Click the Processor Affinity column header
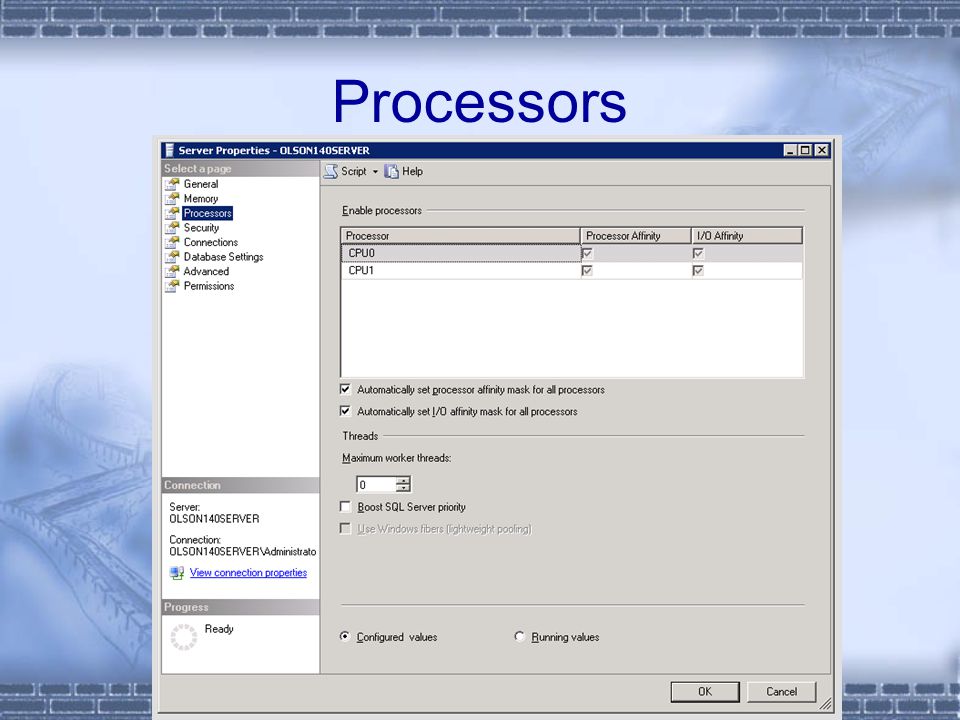 tap(636, 236)
